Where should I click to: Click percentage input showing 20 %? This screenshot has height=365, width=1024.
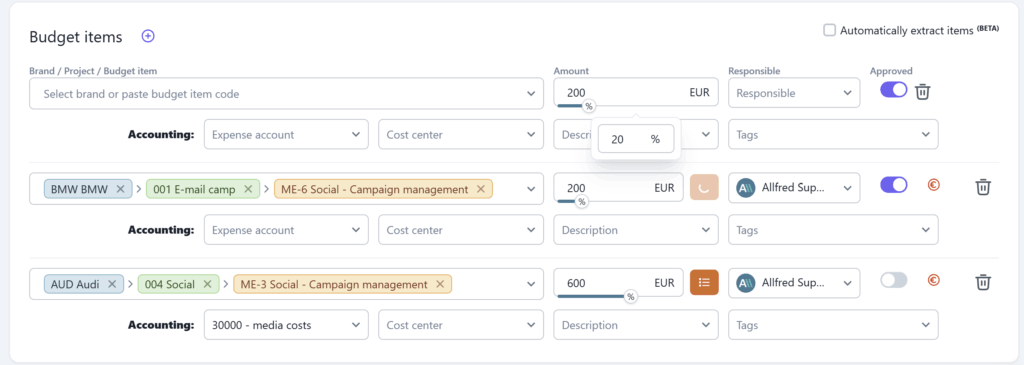[636, 139]
